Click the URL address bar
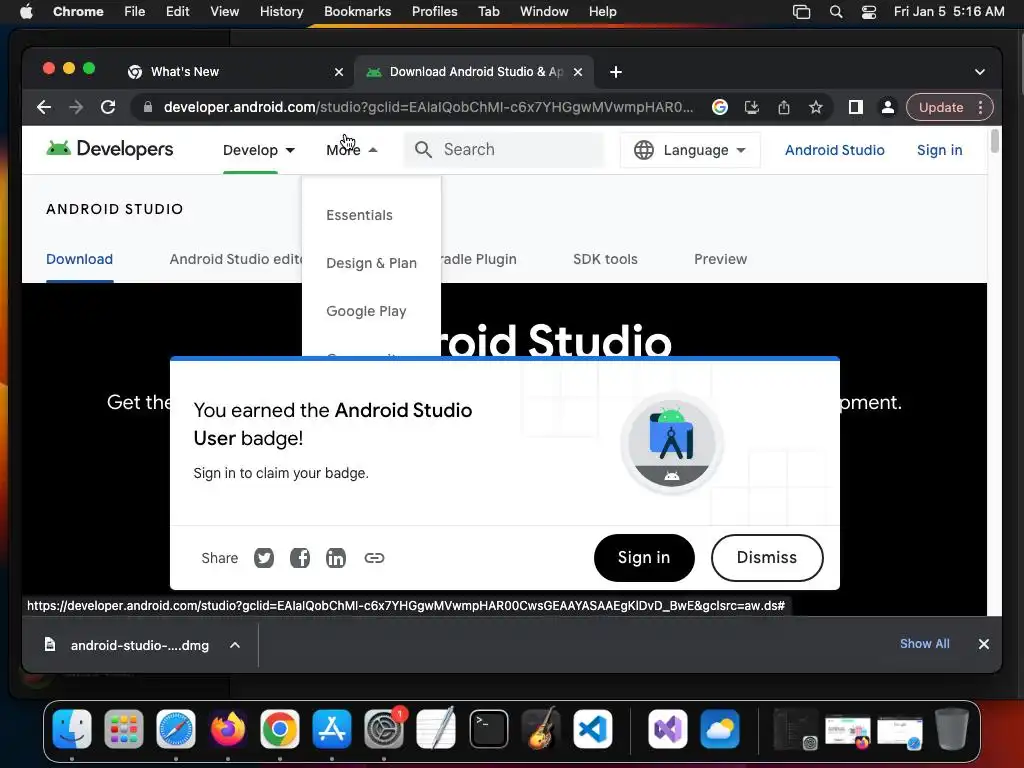 (428, 107)
